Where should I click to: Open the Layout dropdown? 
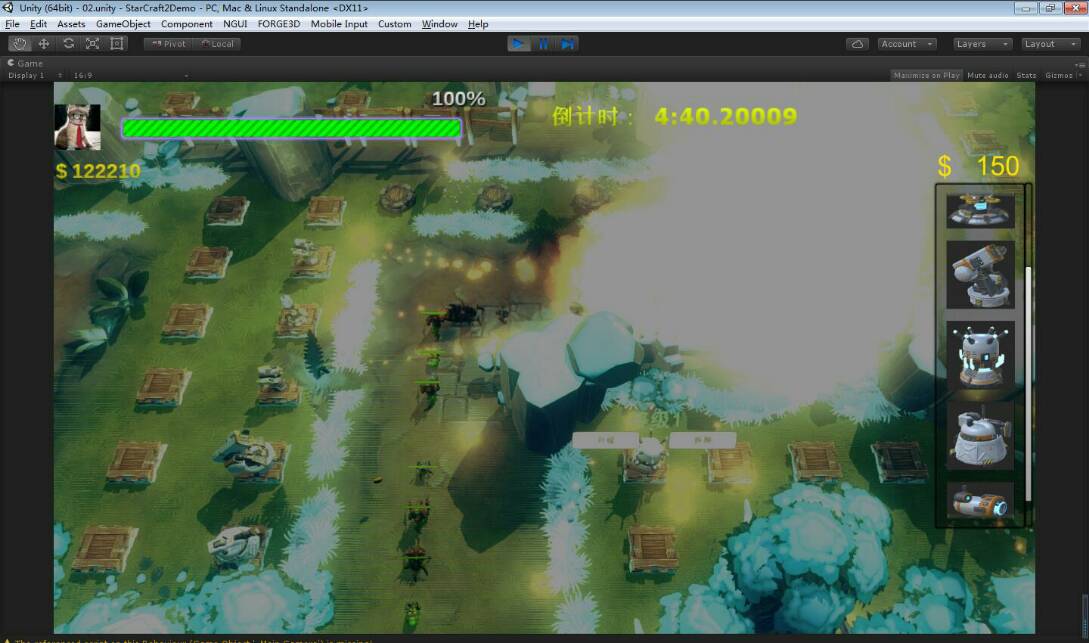point(1050,44)
